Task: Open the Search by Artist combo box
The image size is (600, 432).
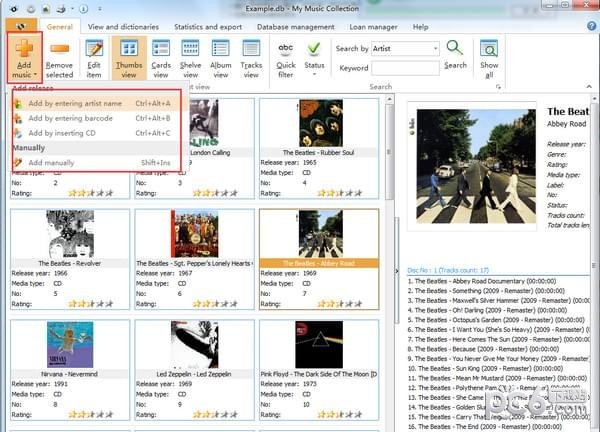Action: coord(405,49)
